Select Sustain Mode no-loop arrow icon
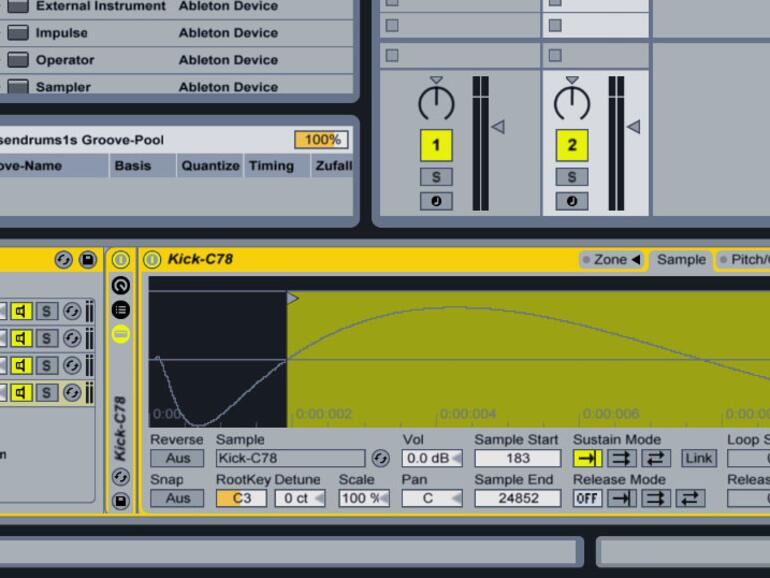770x578 pixels. click(x=587, y=459)
